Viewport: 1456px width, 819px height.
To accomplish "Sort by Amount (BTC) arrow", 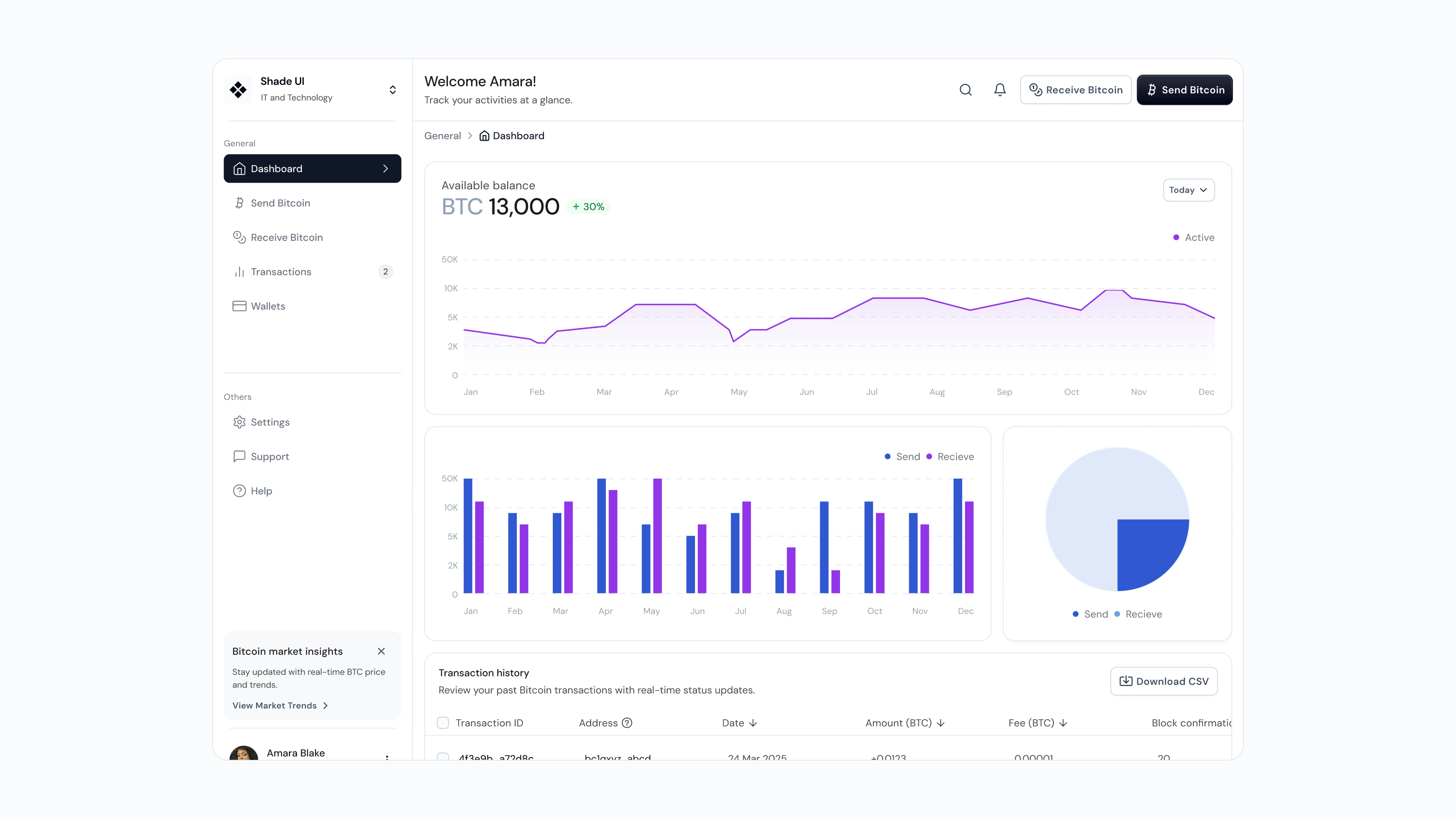I will tap(941, 723).
